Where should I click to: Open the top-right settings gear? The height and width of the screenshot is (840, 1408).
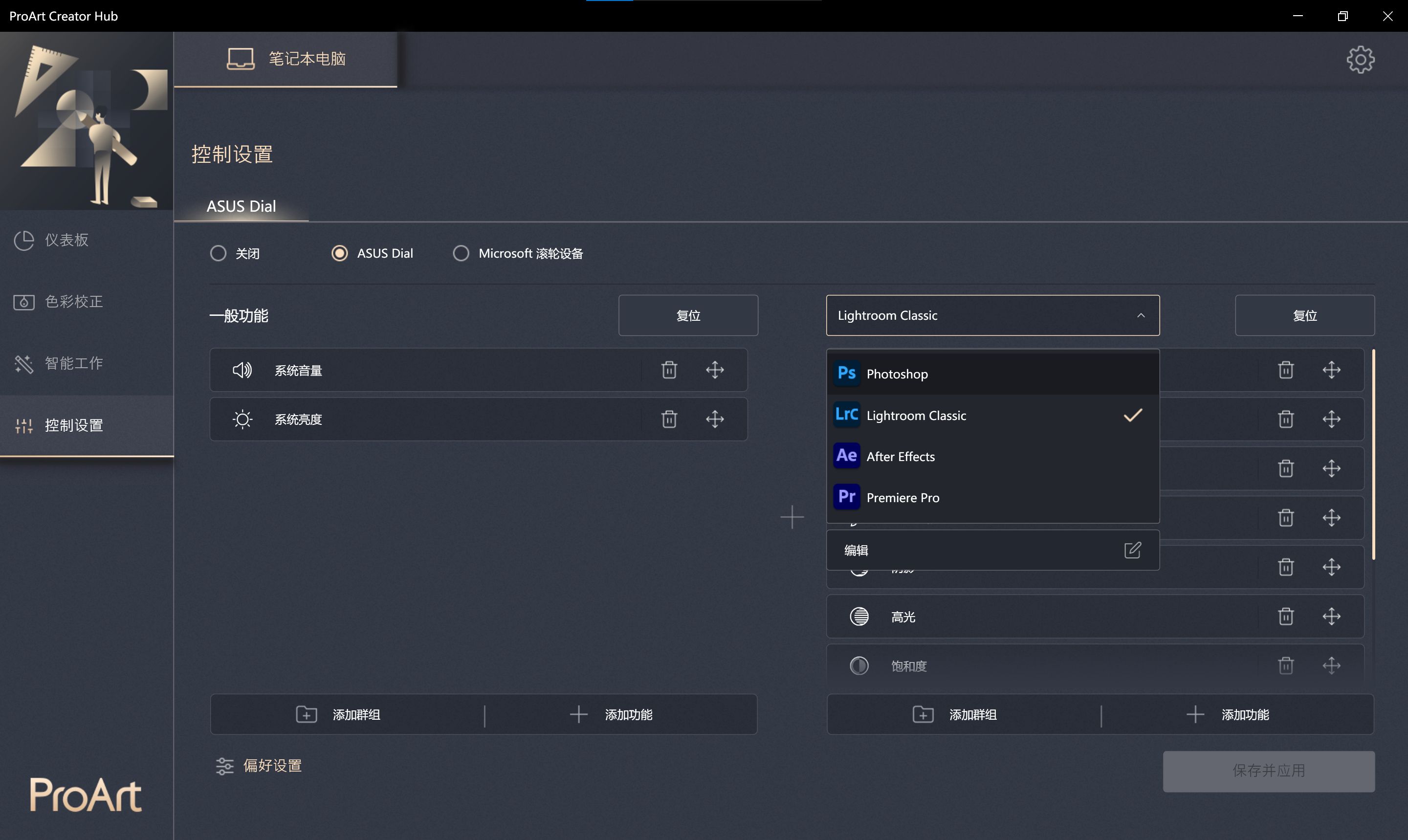point(1360,60)
